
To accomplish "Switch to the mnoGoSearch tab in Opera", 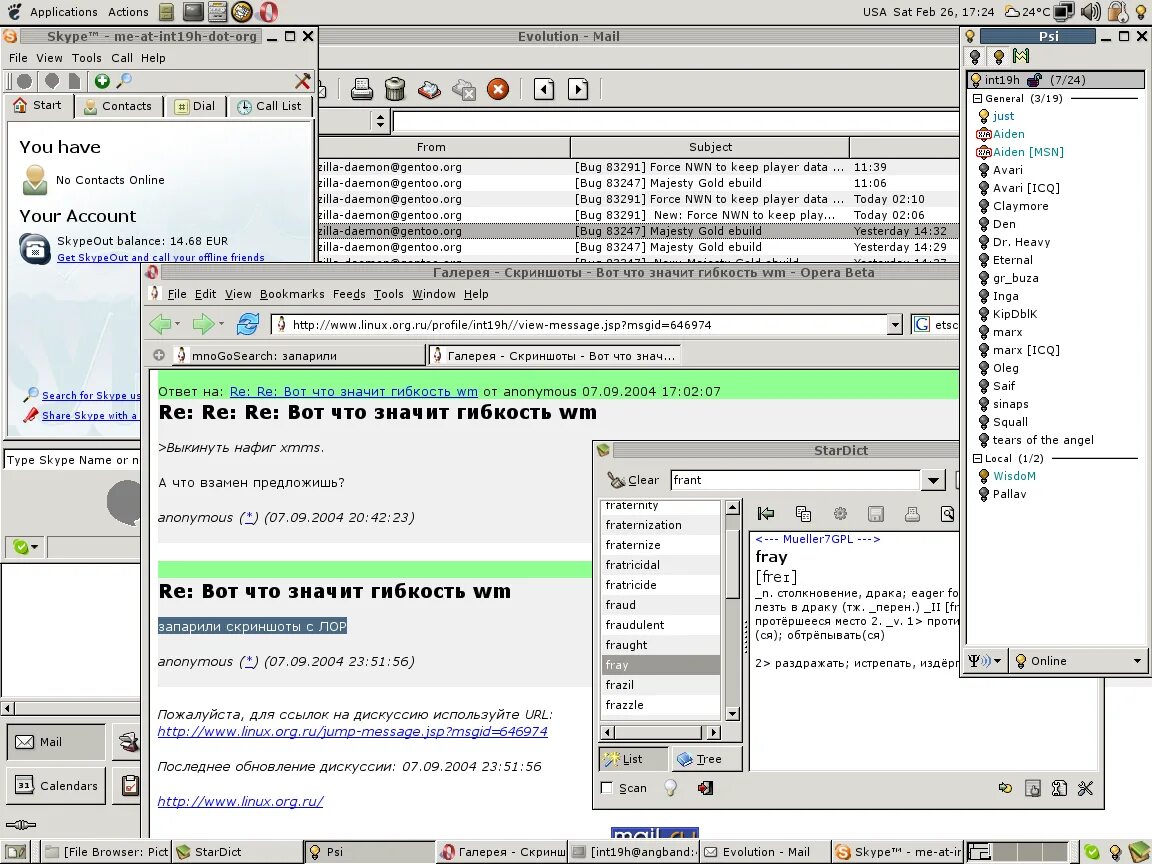I will tap(300, 356).
